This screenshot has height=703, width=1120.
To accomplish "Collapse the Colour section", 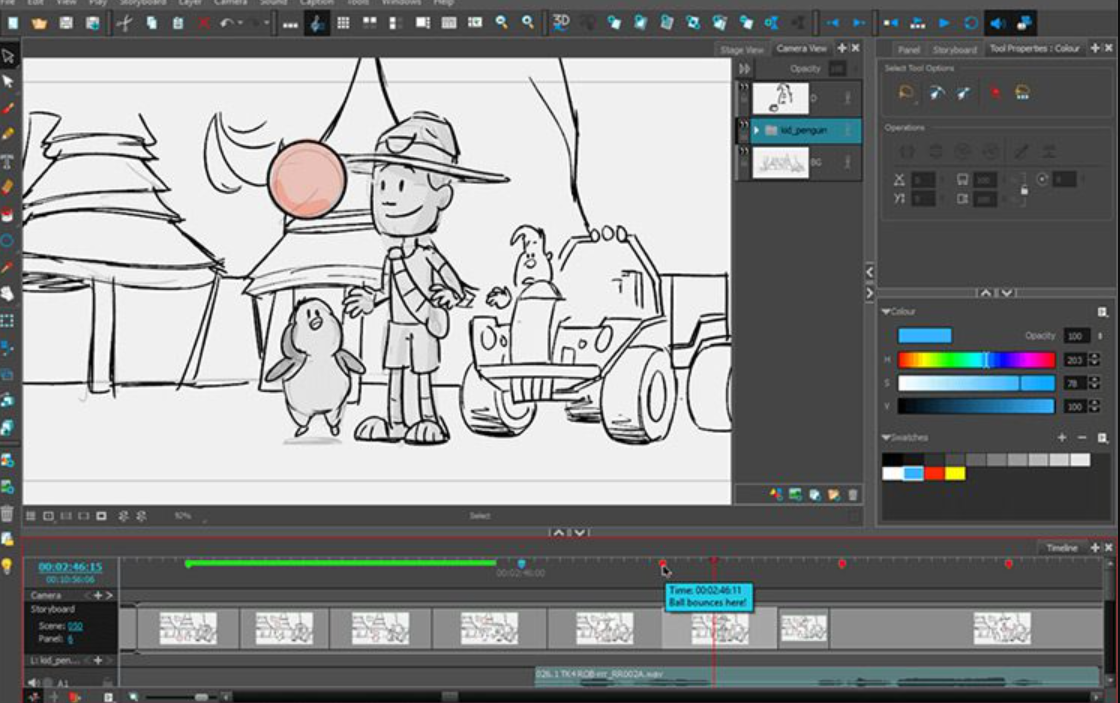I will click(887, 312).
